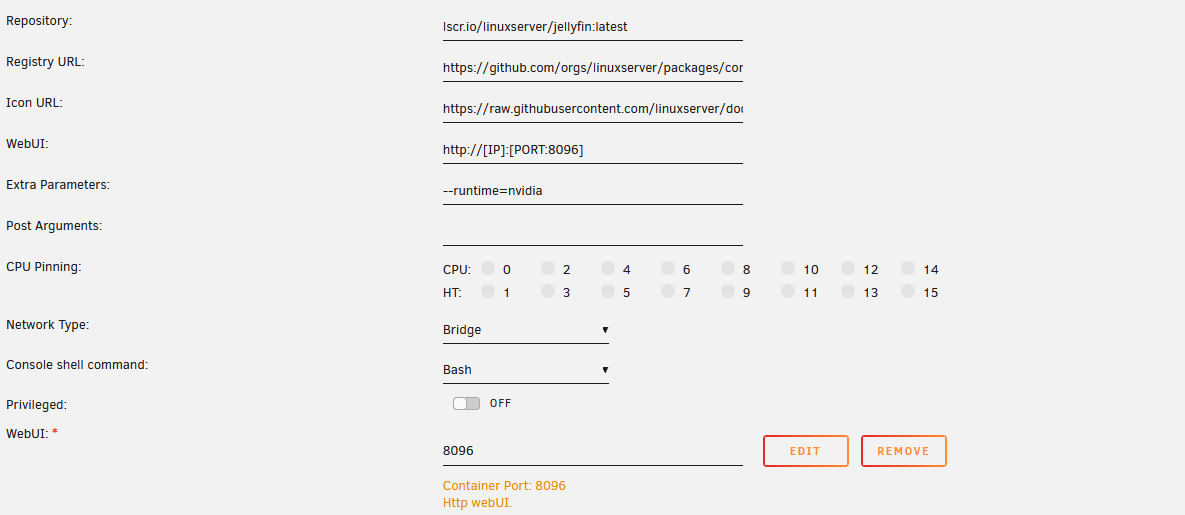This screenshot has width=1185, height=515.
Task: Toggle the Privileged switch
Action: [x=466, y=403]
